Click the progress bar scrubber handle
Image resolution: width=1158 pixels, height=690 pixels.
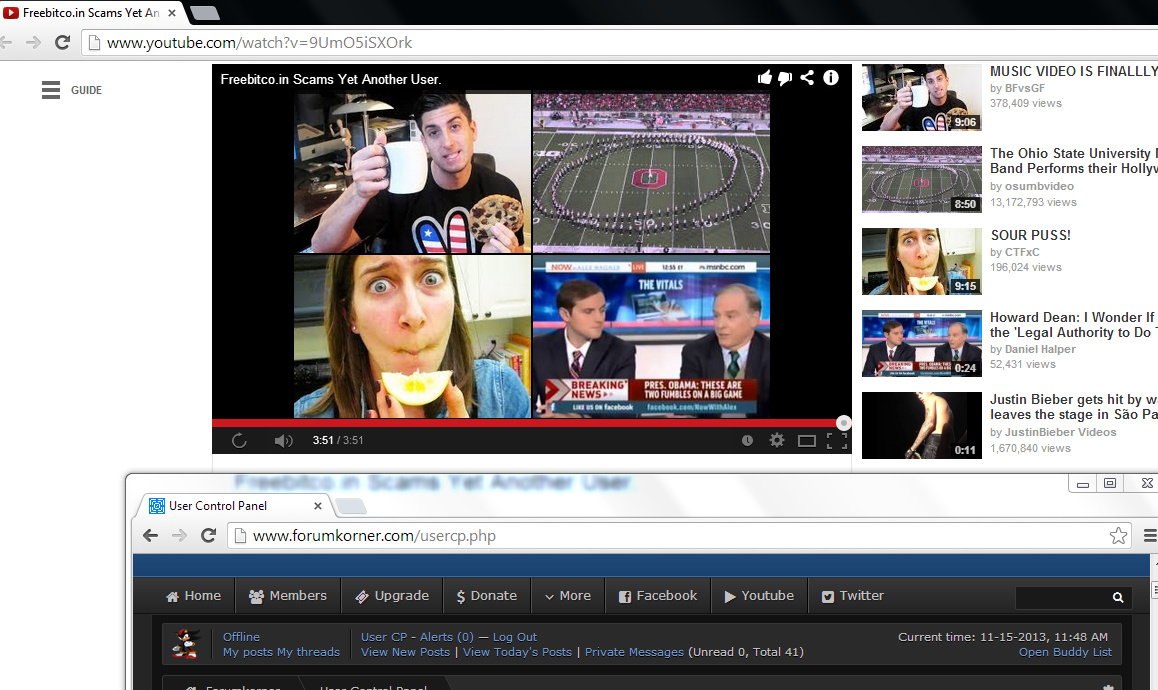pyautogui.click(x=843, y=423)
